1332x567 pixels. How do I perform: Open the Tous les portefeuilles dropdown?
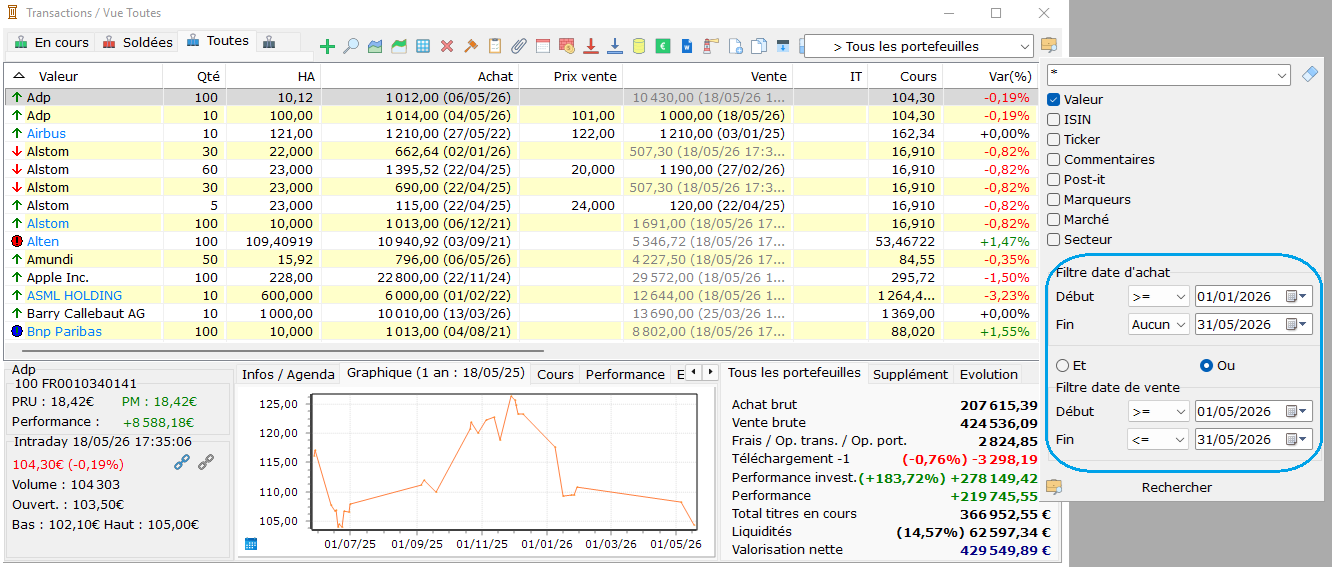coord(919,46)
